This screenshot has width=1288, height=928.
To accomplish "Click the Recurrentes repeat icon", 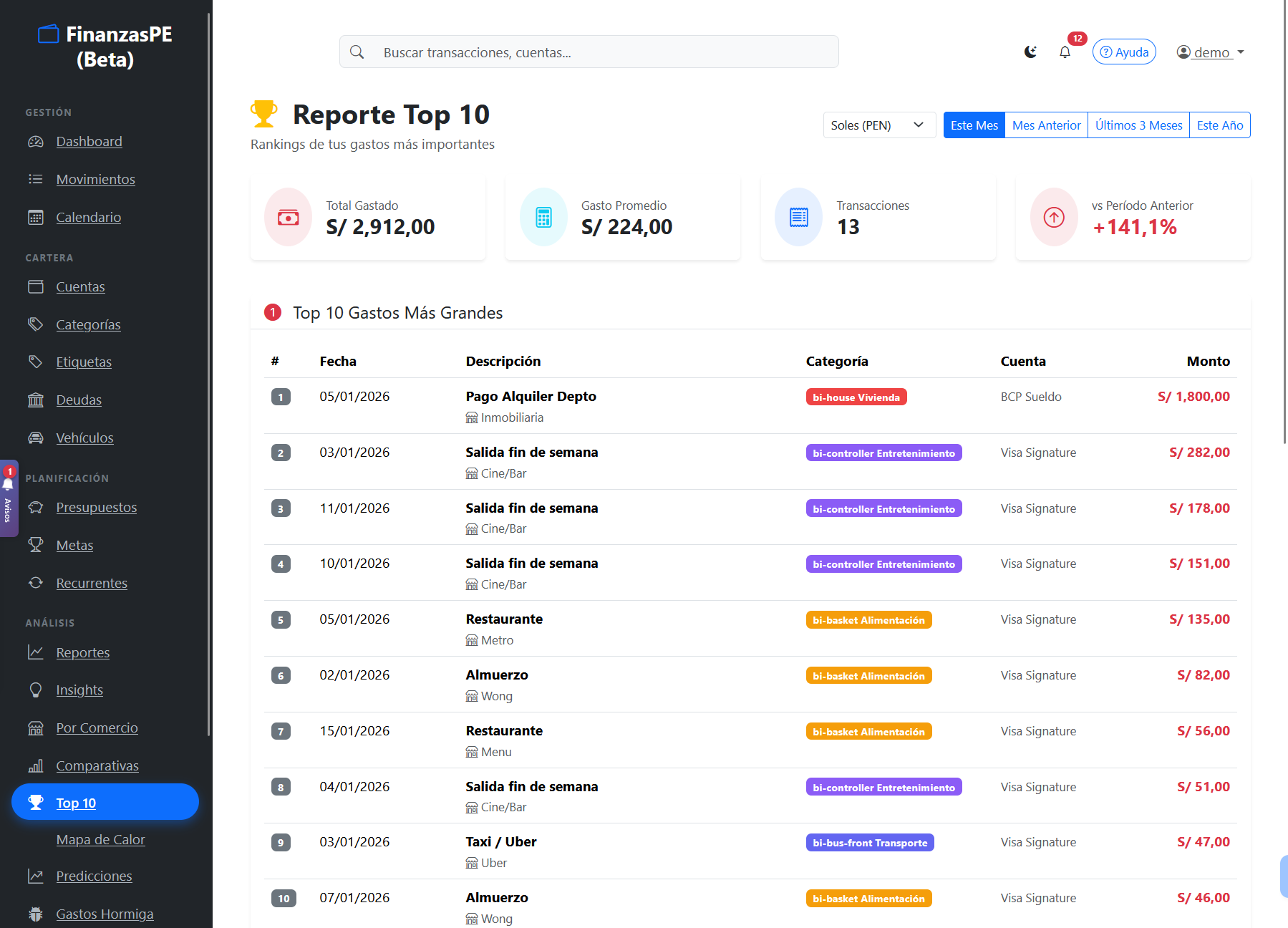I will [x=36, y=583].
